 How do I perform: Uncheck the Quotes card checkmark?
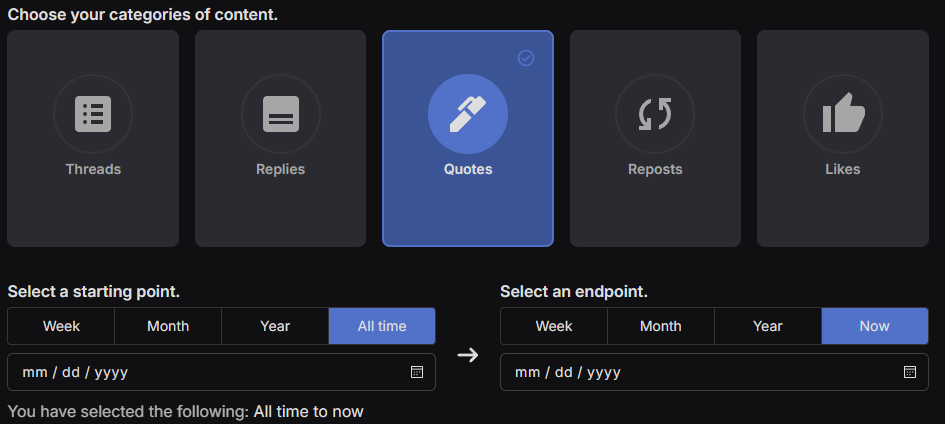click(526, 58)
